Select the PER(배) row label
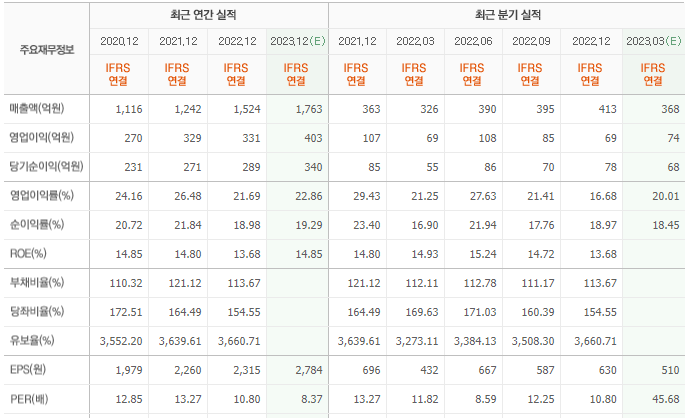 [x=29, y=399]
